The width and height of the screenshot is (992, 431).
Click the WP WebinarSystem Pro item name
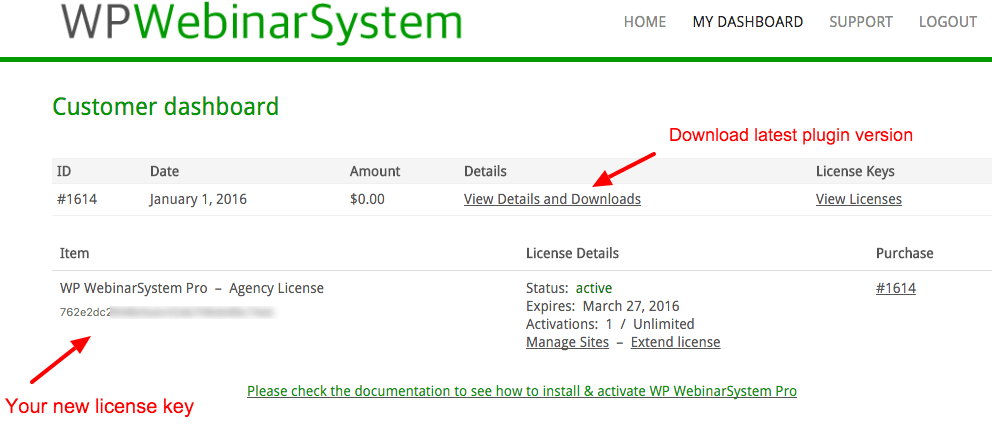pyautogui.click(x=134, y=288)
